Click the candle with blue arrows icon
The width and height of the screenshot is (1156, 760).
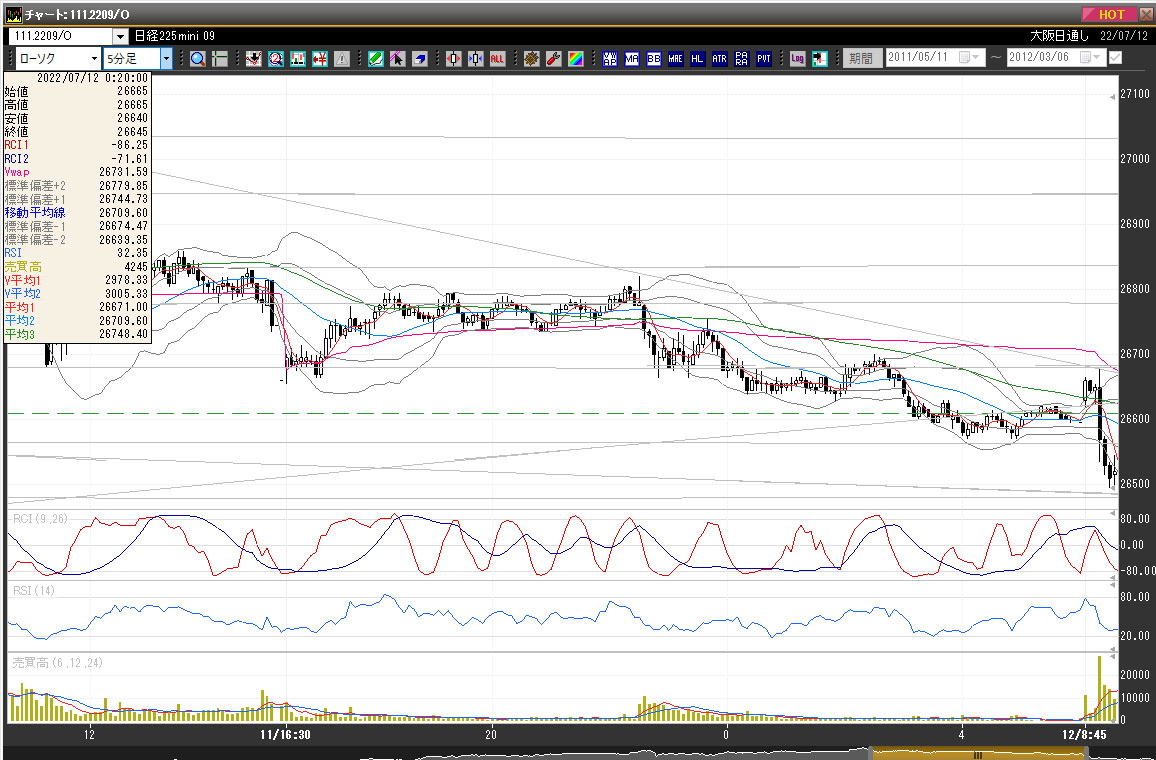476,58
